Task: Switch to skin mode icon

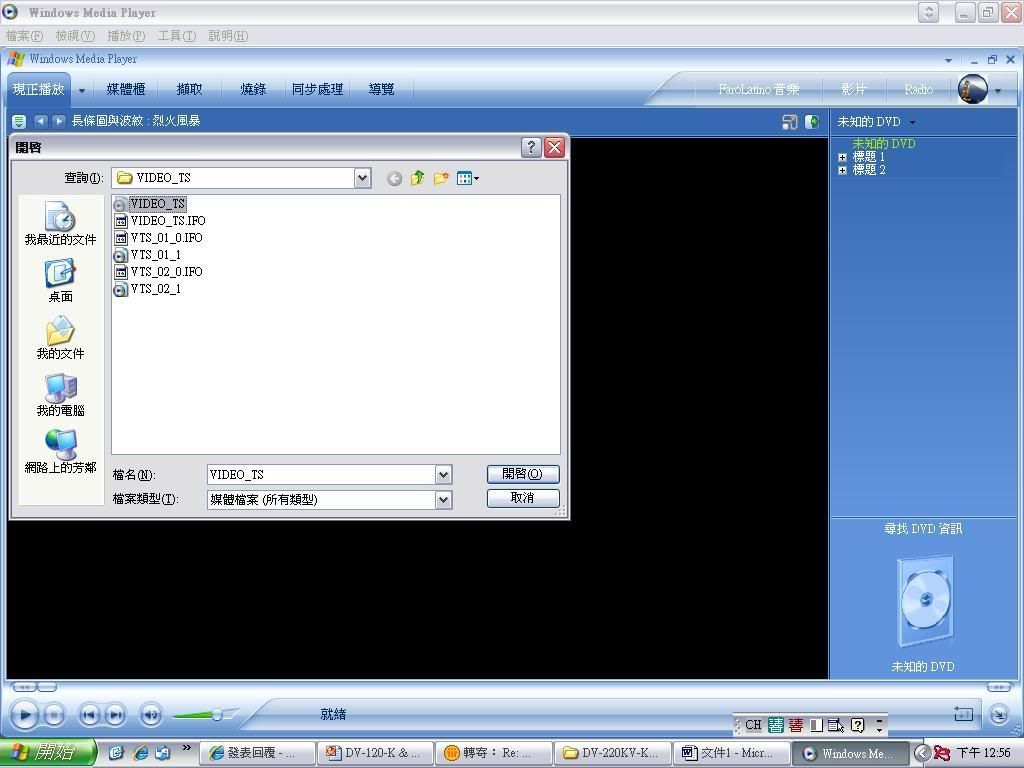Action: click(999, 715)
